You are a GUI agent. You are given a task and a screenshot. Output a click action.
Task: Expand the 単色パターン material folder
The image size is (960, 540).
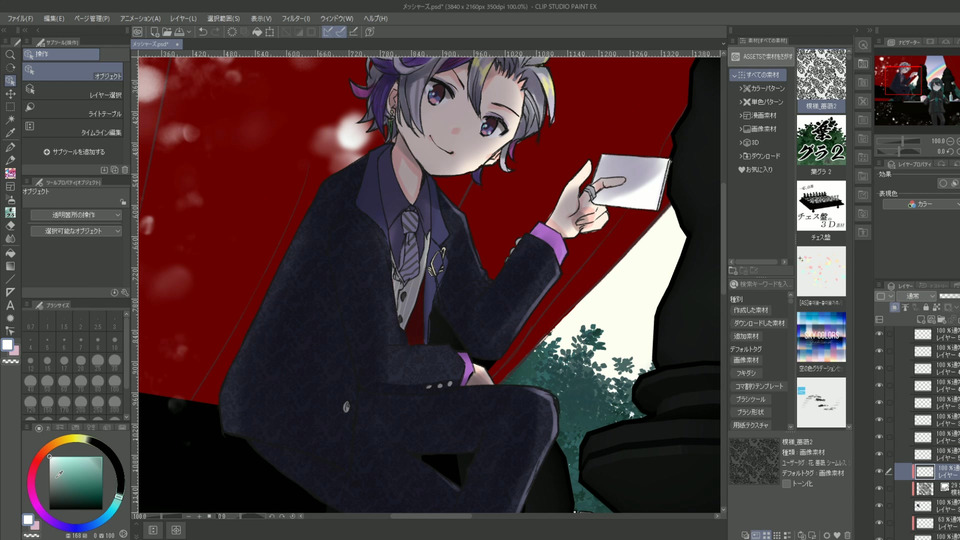[741, 102]
